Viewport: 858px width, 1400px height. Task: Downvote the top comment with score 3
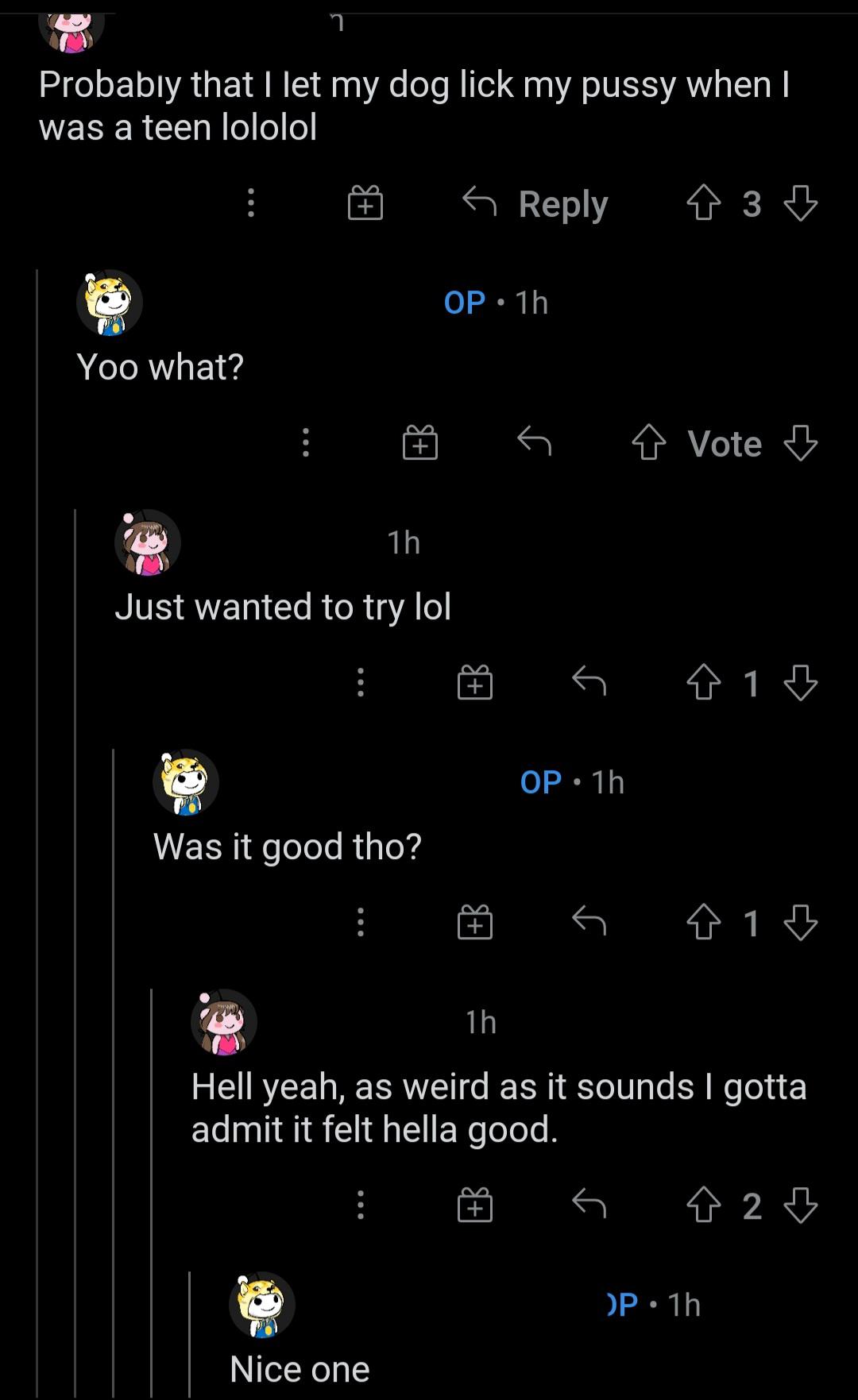[x=800, y=204]
